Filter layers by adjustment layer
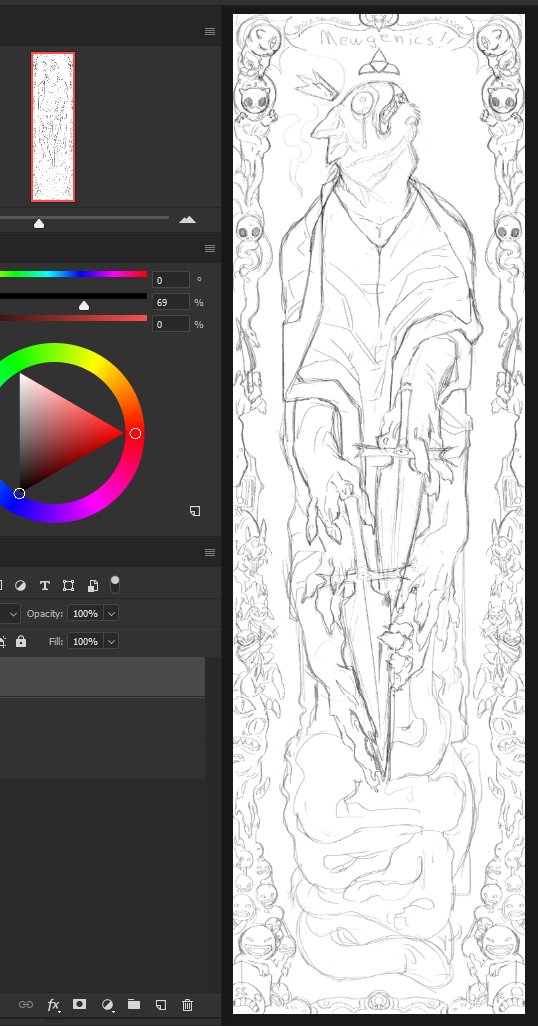 pyautogui.click(x=20, y=586)
